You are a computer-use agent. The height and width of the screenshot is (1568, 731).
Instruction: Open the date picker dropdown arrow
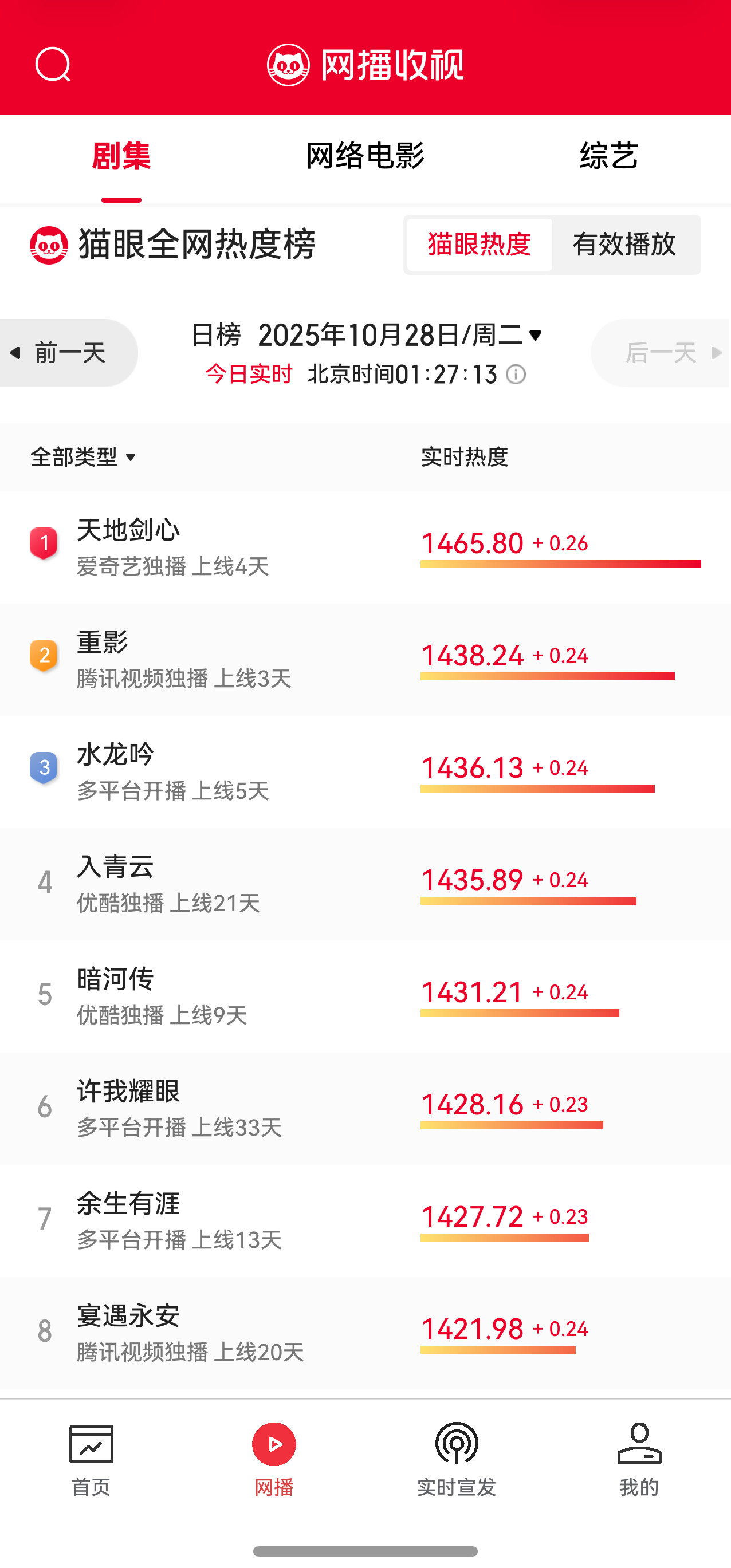(x=536, y=336)
